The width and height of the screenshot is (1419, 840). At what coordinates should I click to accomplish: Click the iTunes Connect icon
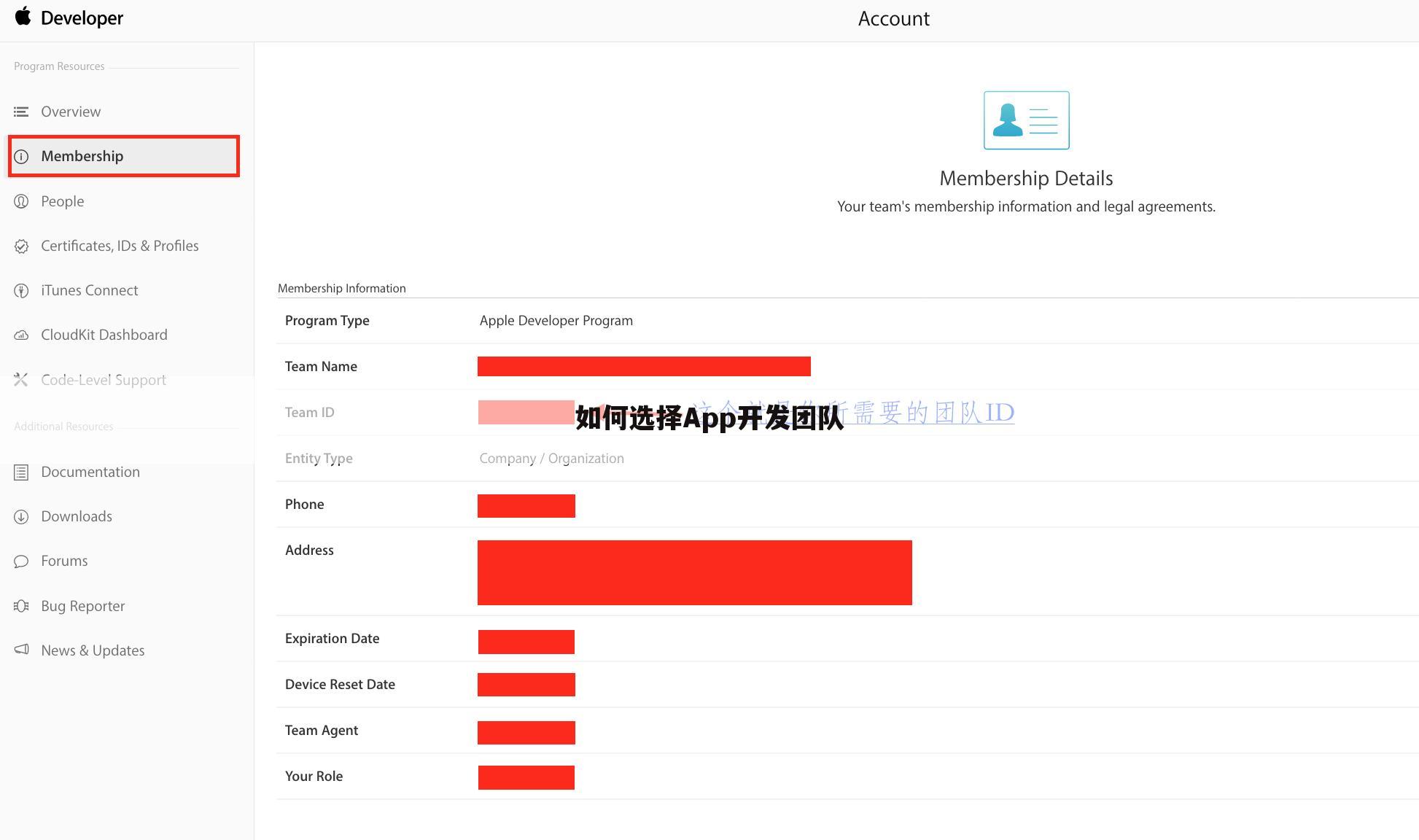click(21, 291)
